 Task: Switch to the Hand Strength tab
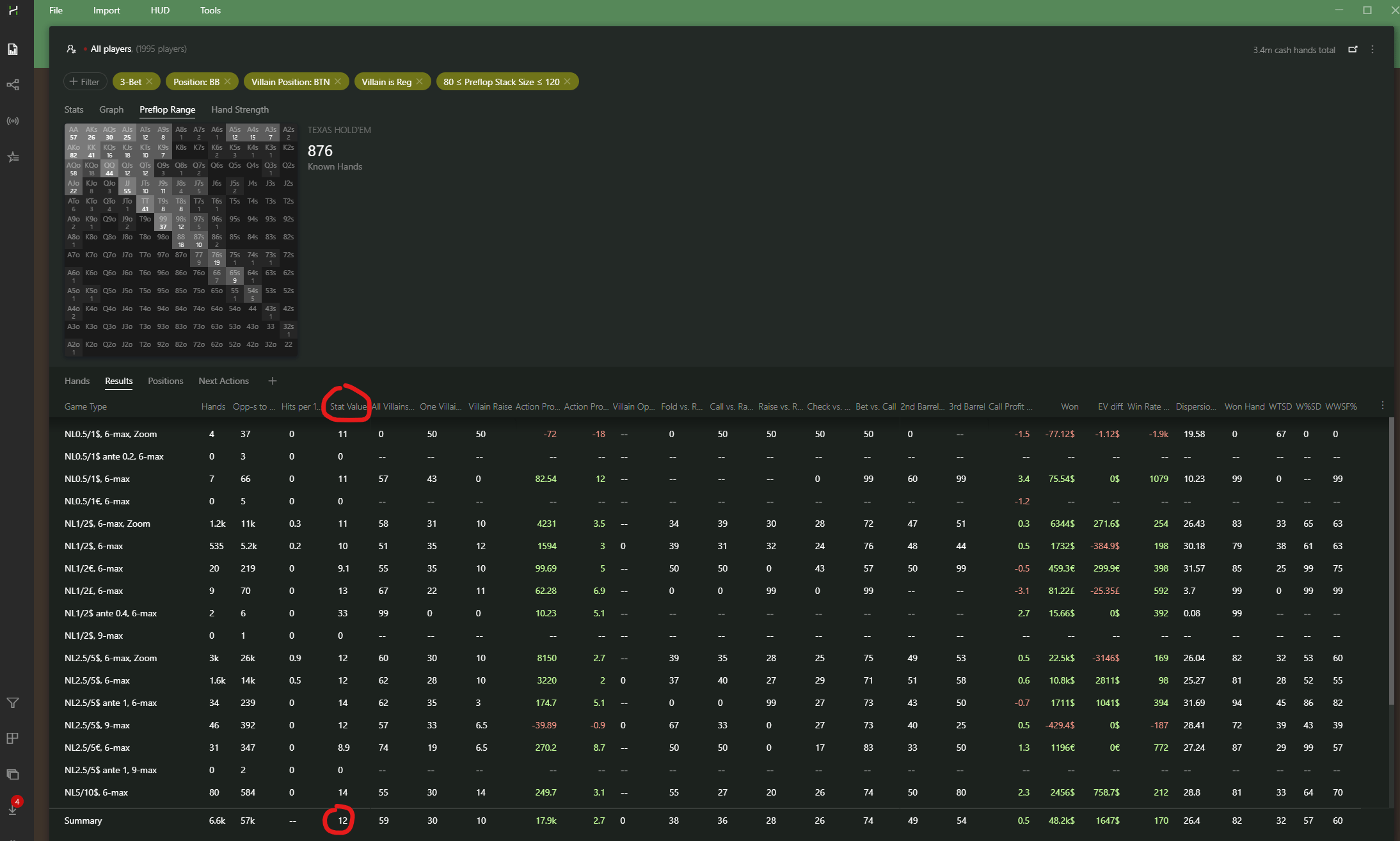240,109
